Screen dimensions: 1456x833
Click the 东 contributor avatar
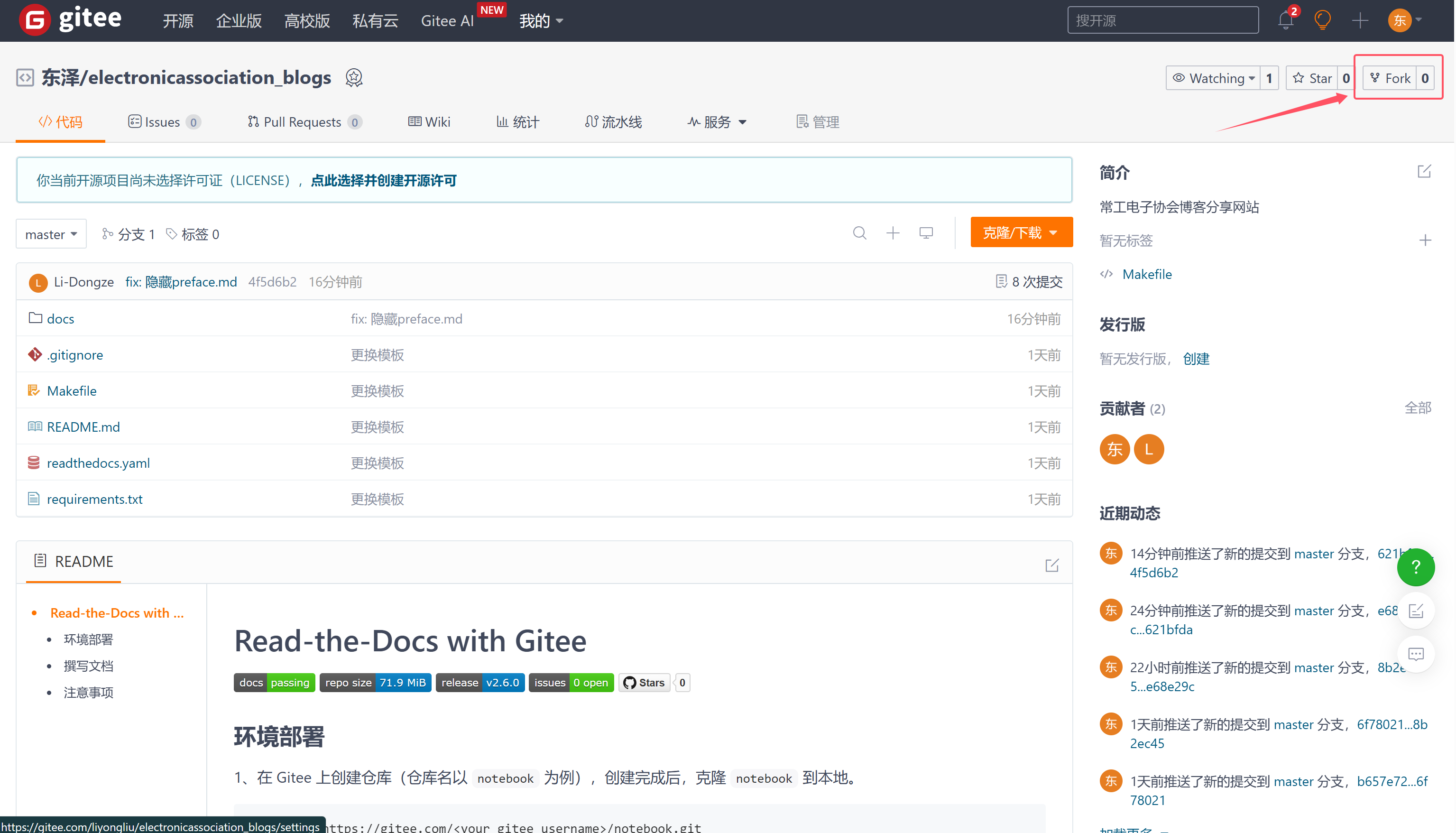pos(1114,449)
